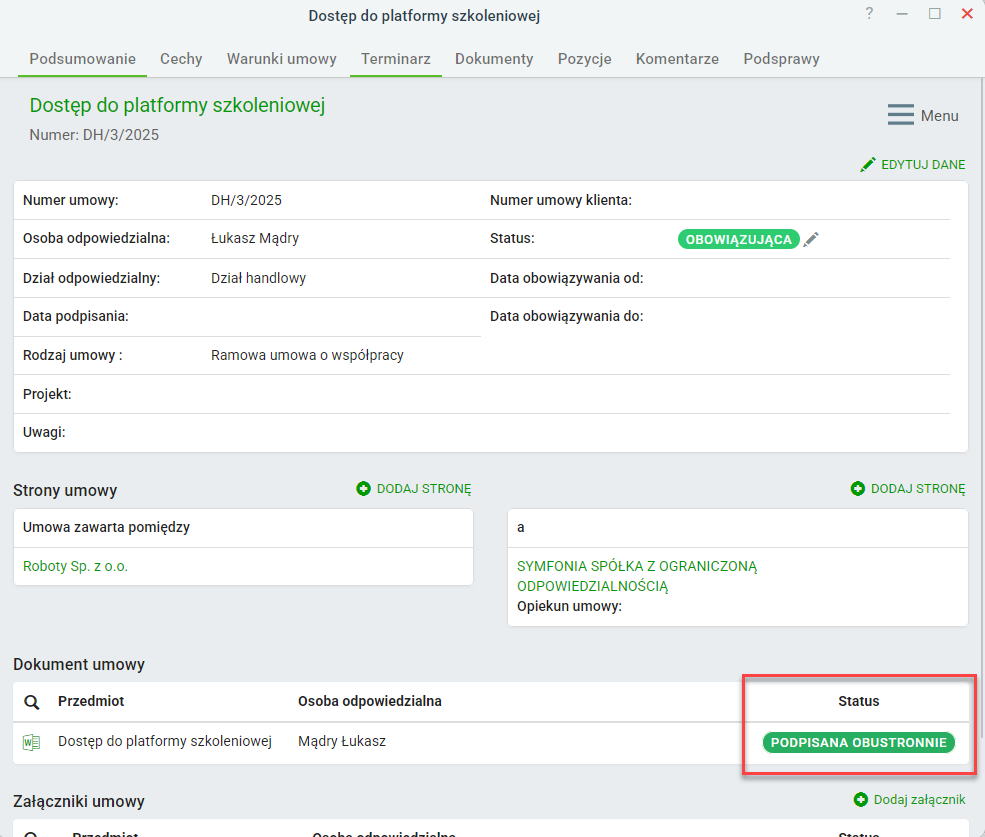Open the Word document icon in Dokument umowy row

tap(31, 742)
